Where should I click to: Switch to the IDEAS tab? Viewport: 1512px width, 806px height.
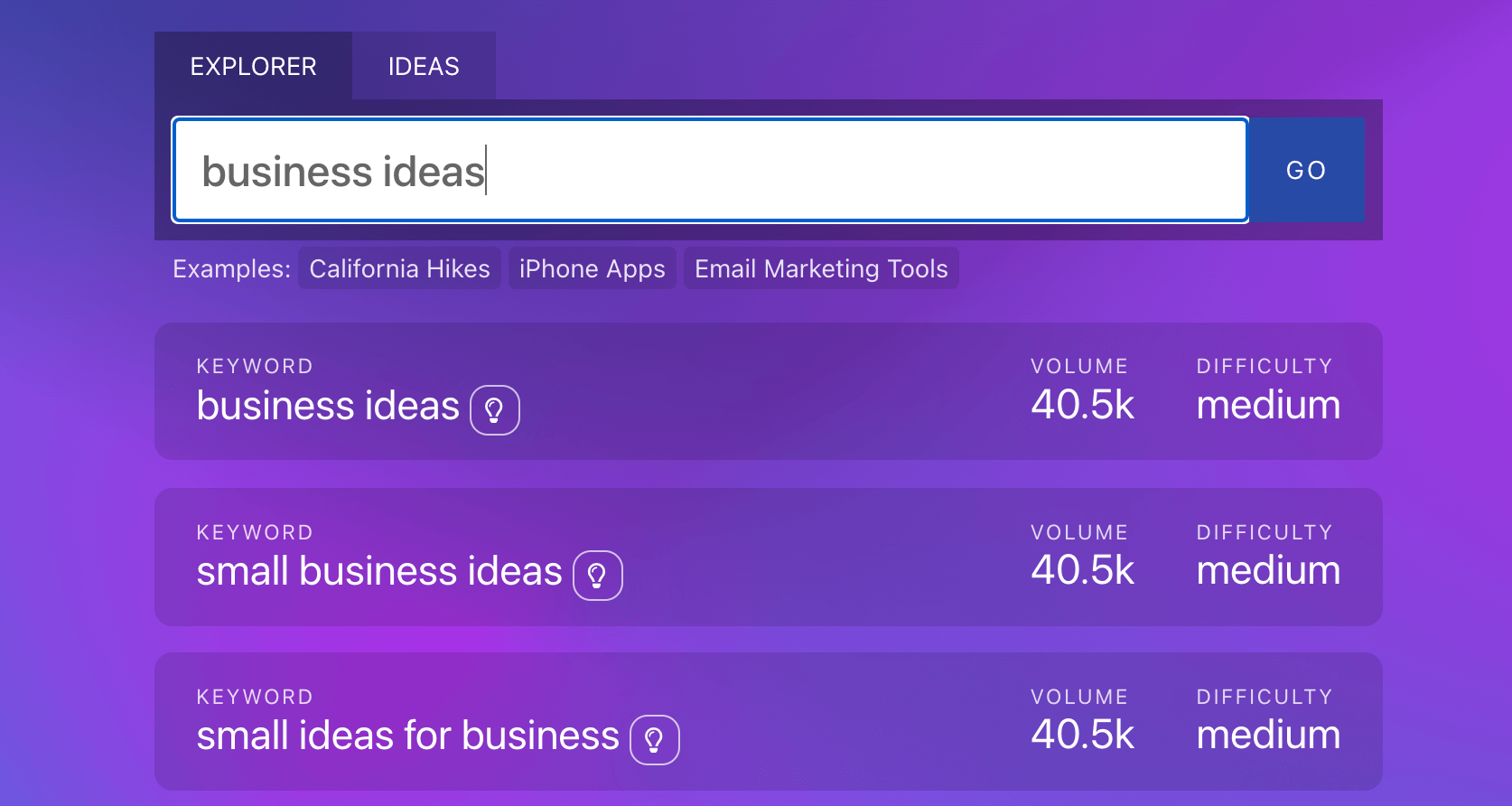422,65
